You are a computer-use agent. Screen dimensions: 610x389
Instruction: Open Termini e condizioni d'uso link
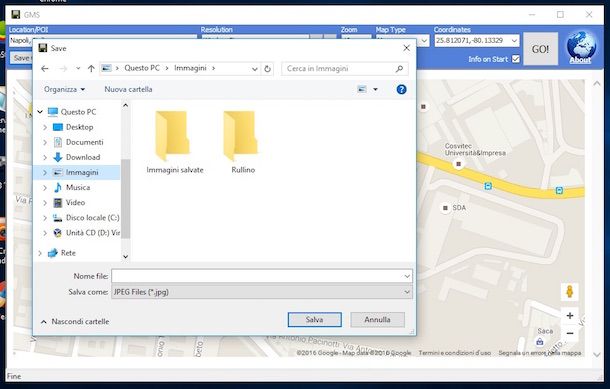coord(454,353)
